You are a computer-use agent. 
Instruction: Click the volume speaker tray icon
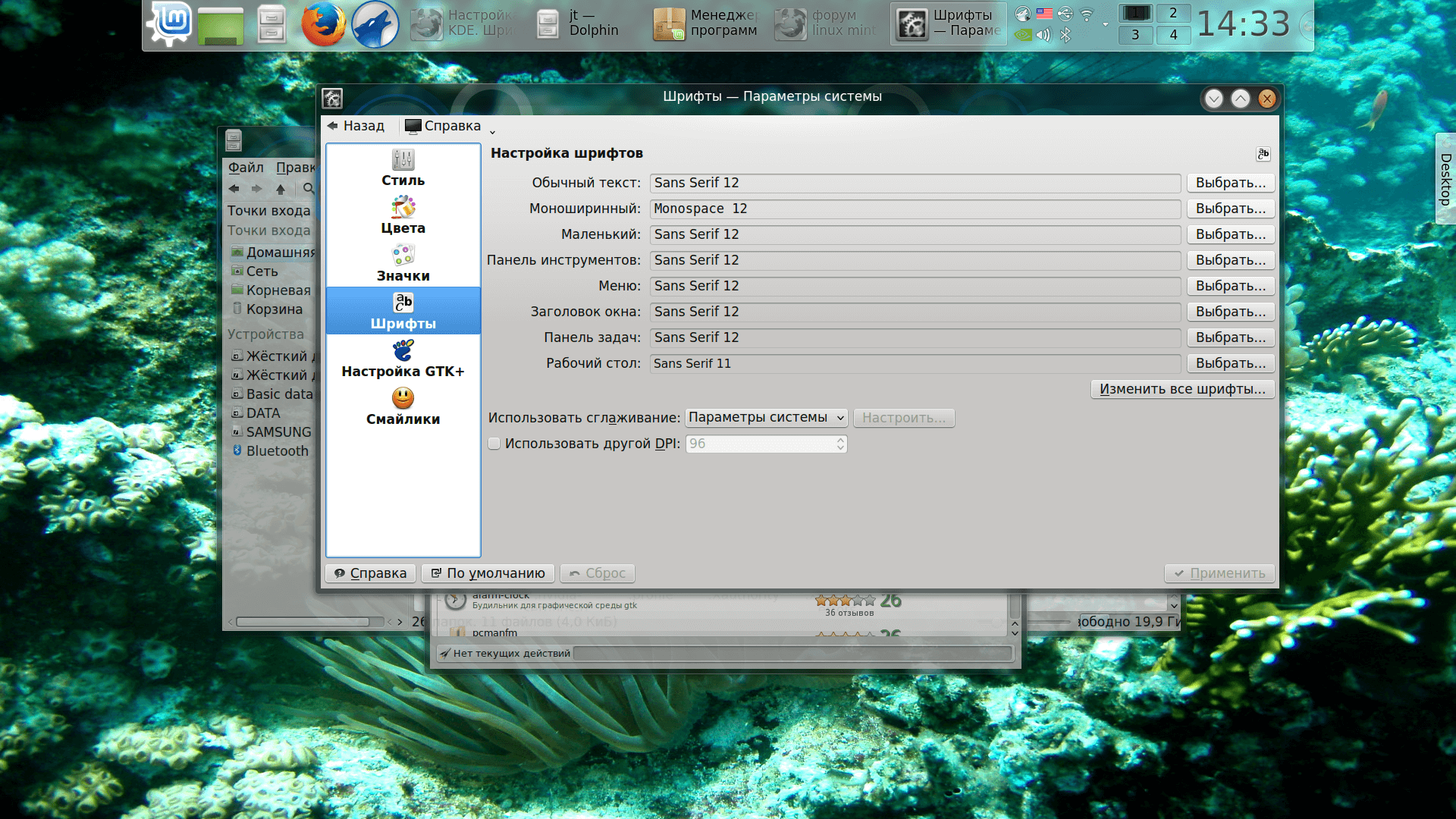coord(1044,35)
